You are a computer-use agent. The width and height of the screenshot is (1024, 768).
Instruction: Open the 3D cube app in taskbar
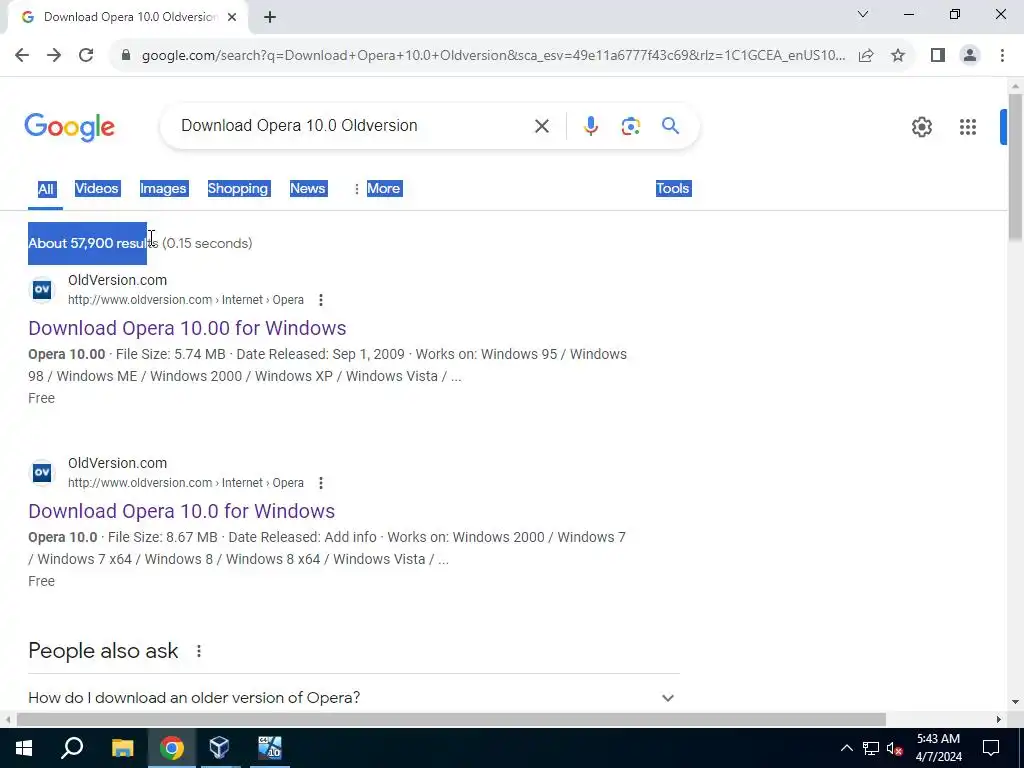point(219,748)
